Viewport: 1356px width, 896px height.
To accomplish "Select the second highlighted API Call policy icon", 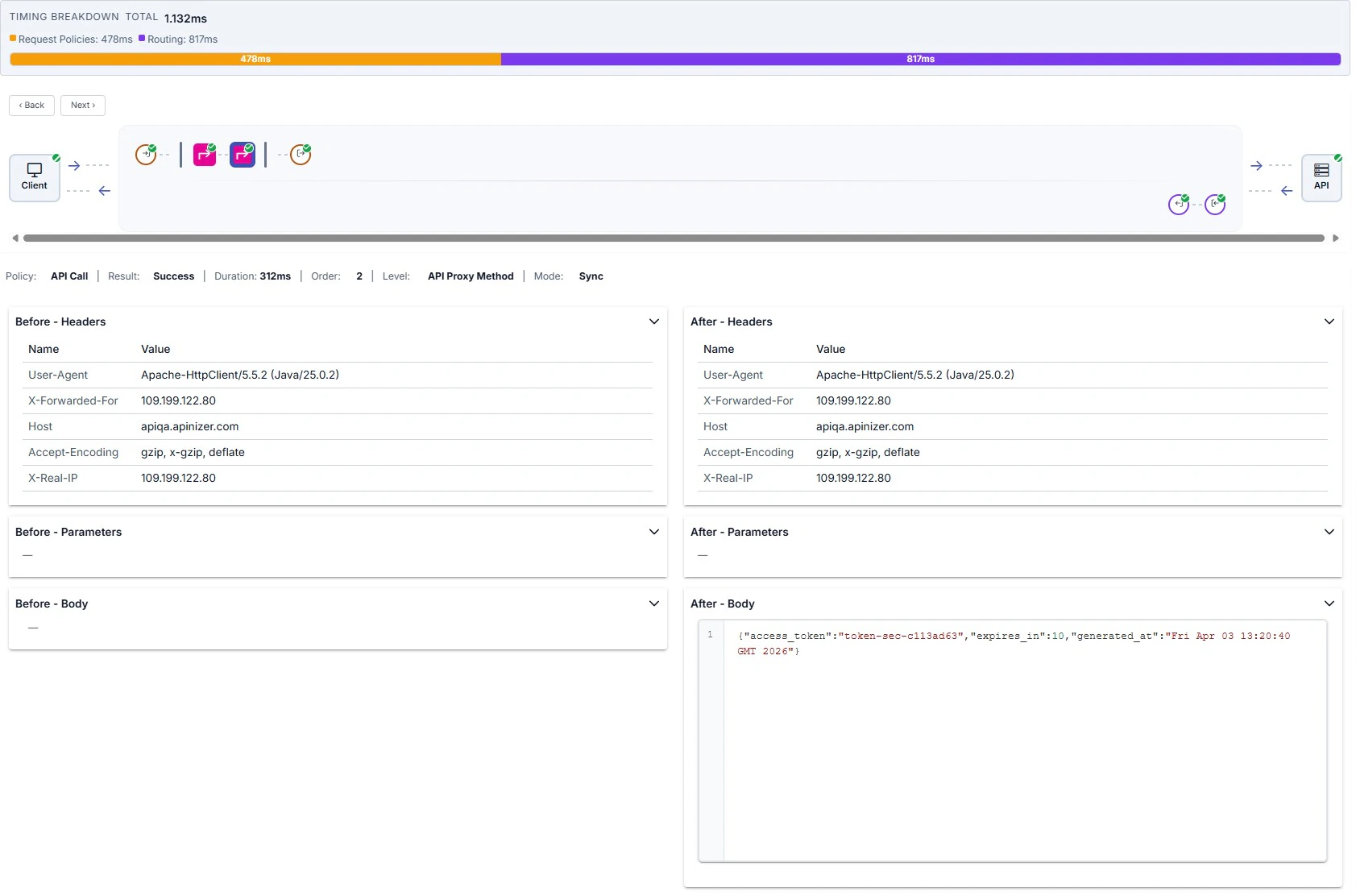I will [x=243, y=154].
